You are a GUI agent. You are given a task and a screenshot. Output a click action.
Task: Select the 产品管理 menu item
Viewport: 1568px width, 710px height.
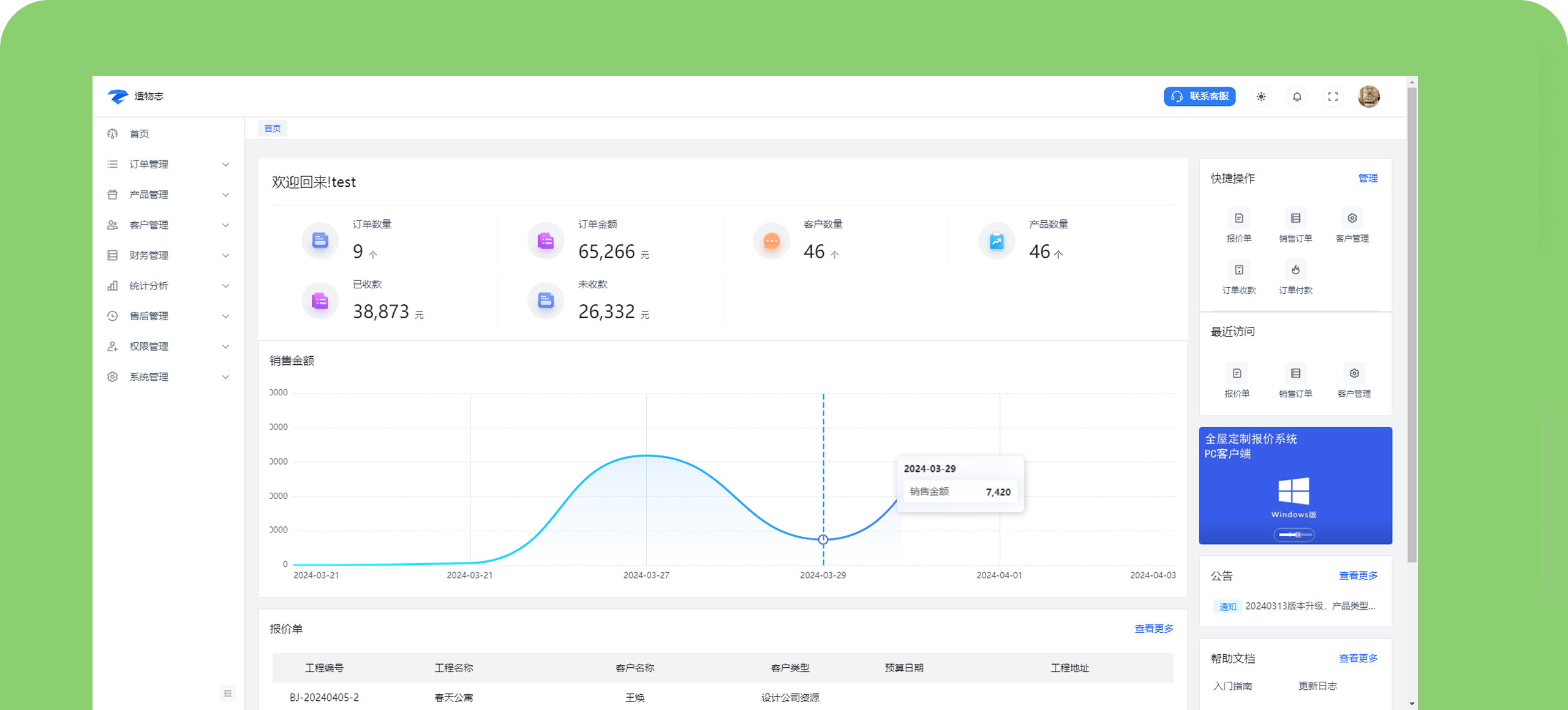point(168,195)
